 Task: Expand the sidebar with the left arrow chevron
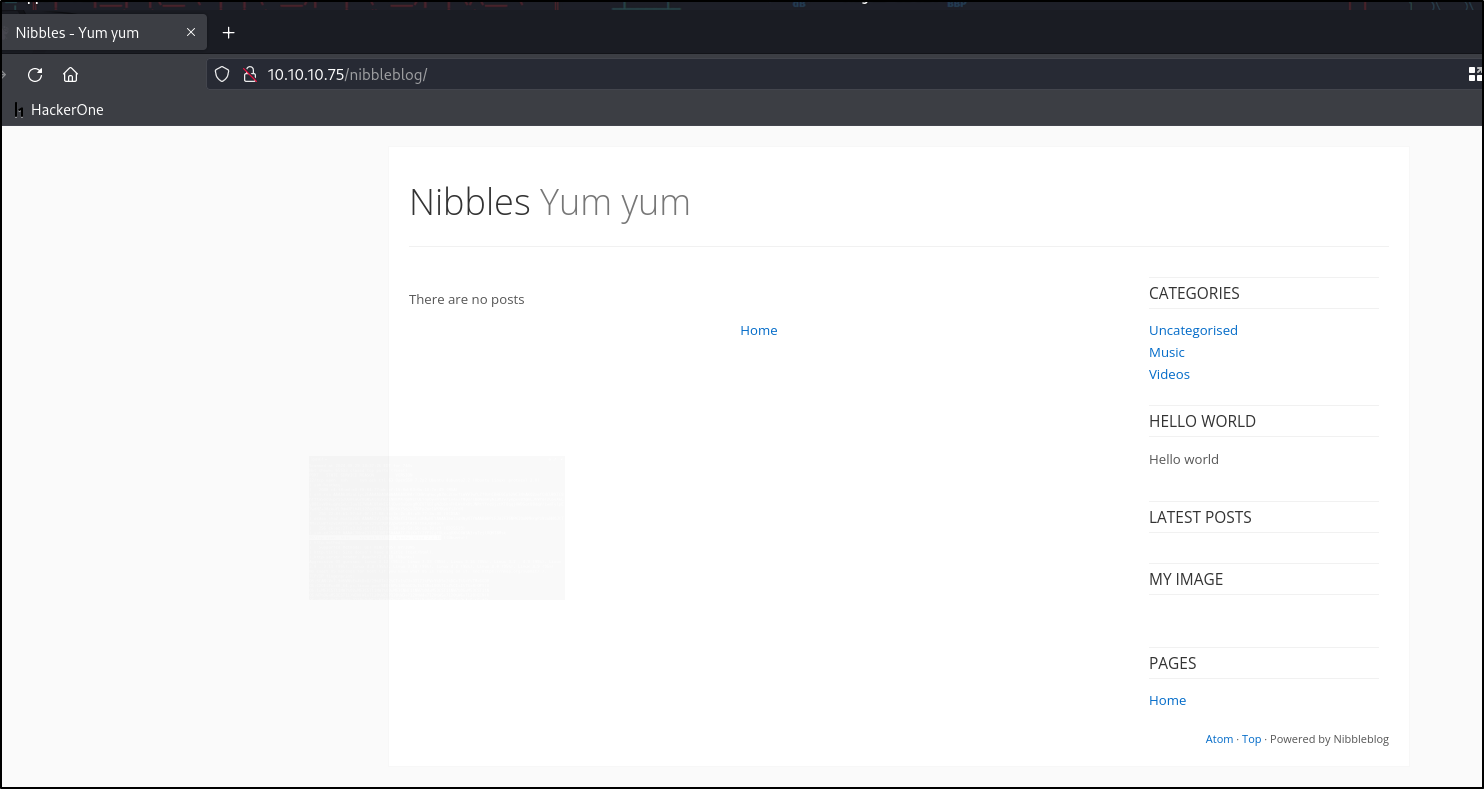(x=6, y=74)
